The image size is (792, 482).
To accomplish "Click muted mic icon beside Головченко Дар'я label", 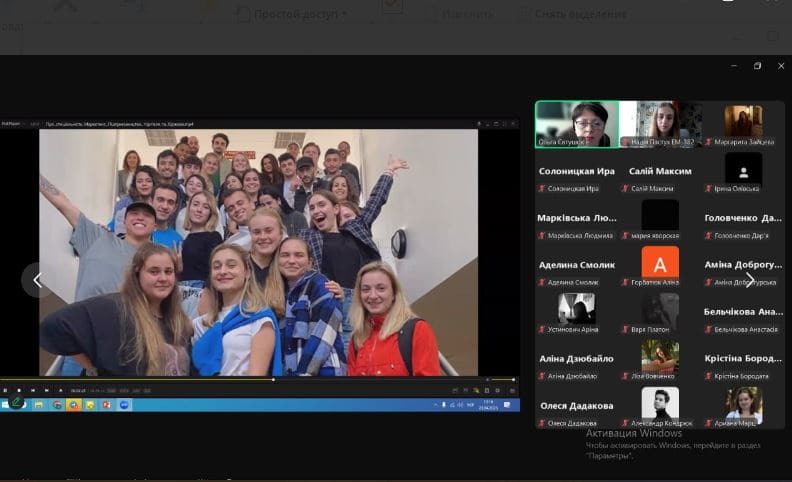I will pyautogui.click(x=708, y=235).
